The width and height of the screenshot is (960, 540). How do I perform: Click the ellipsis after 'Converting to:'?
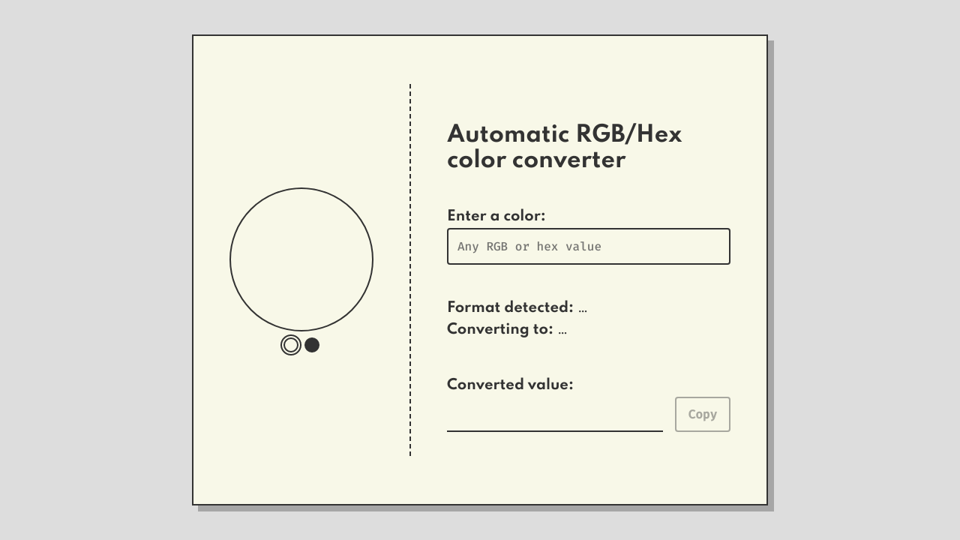point(562,331)
